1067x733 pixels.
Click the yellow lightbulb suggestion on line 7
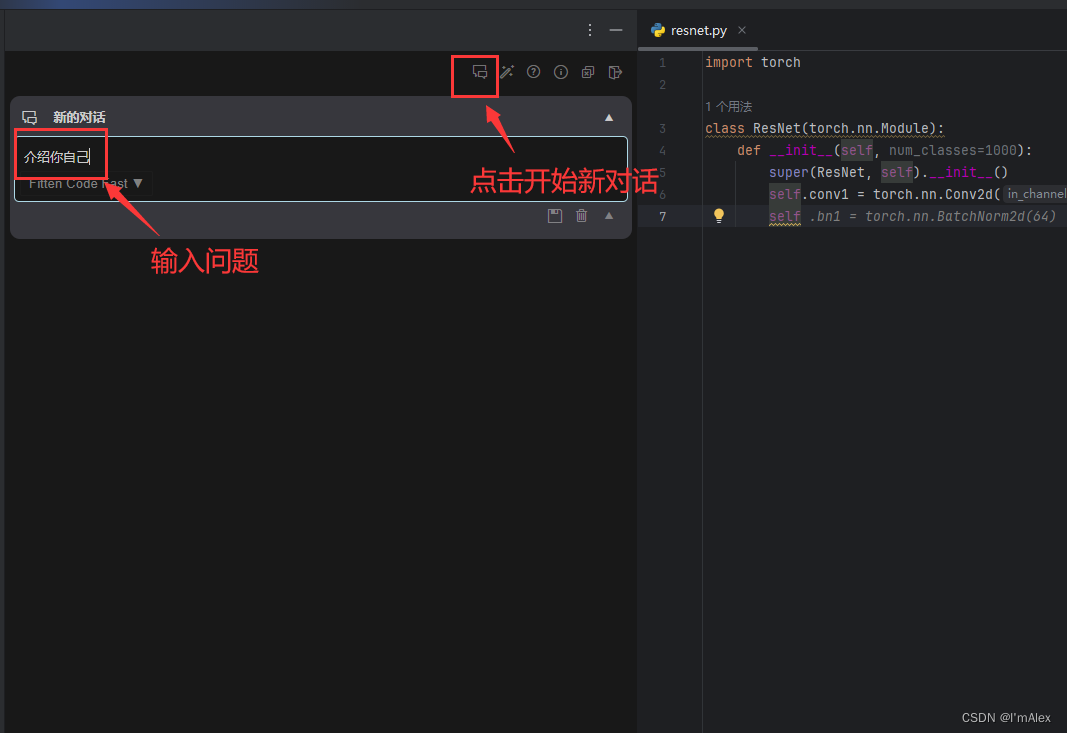coord(718,216)
